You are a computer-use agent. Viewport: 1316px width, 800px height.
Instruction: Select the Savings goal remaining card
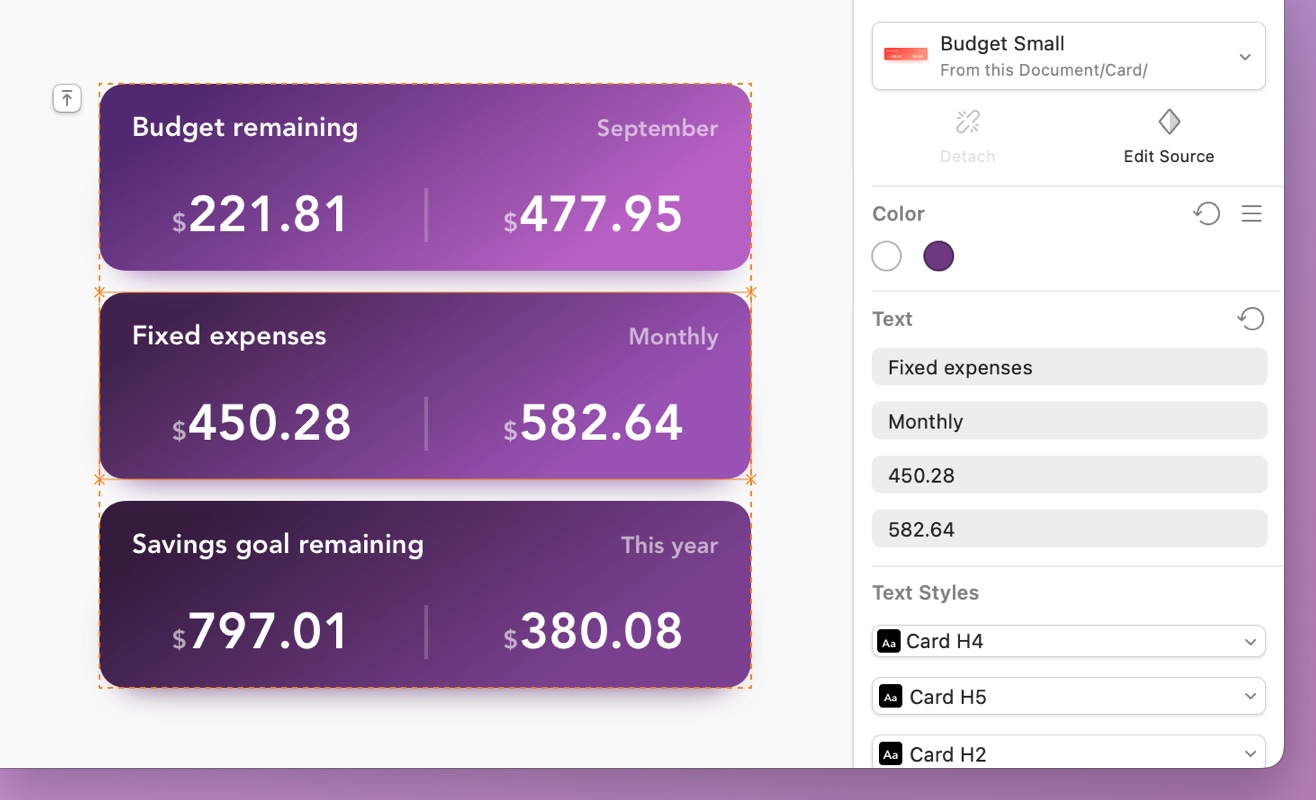(425, 594)
